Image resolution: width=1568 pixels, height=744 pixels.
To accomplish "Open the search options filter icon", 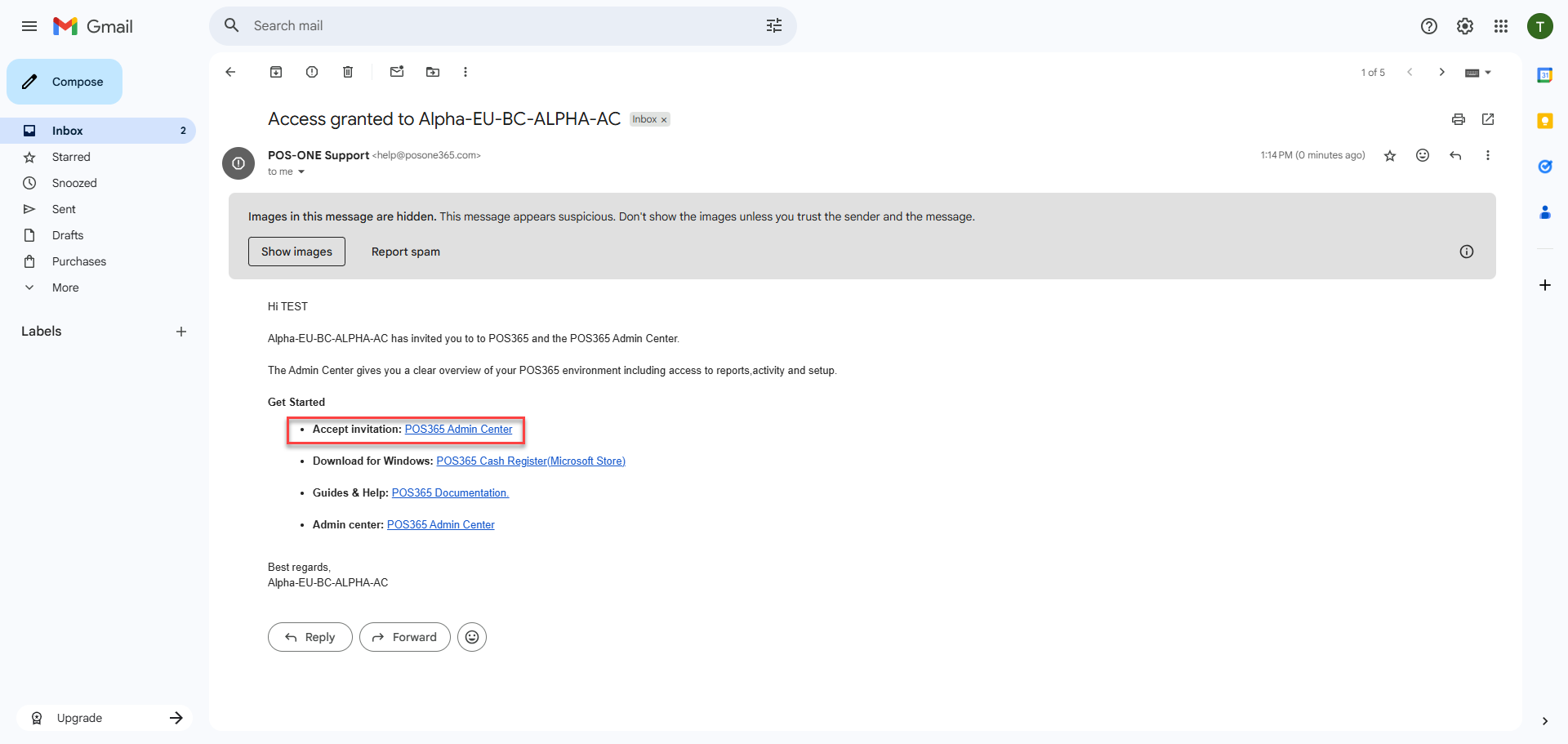I will click(774, 26).
